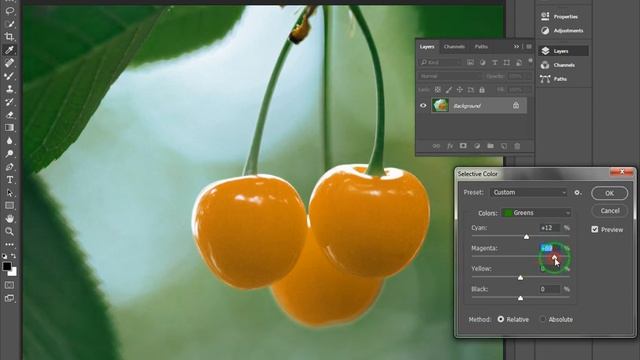Swap foreground and background colors
The image size is (640, 360).
click(13, 256)
